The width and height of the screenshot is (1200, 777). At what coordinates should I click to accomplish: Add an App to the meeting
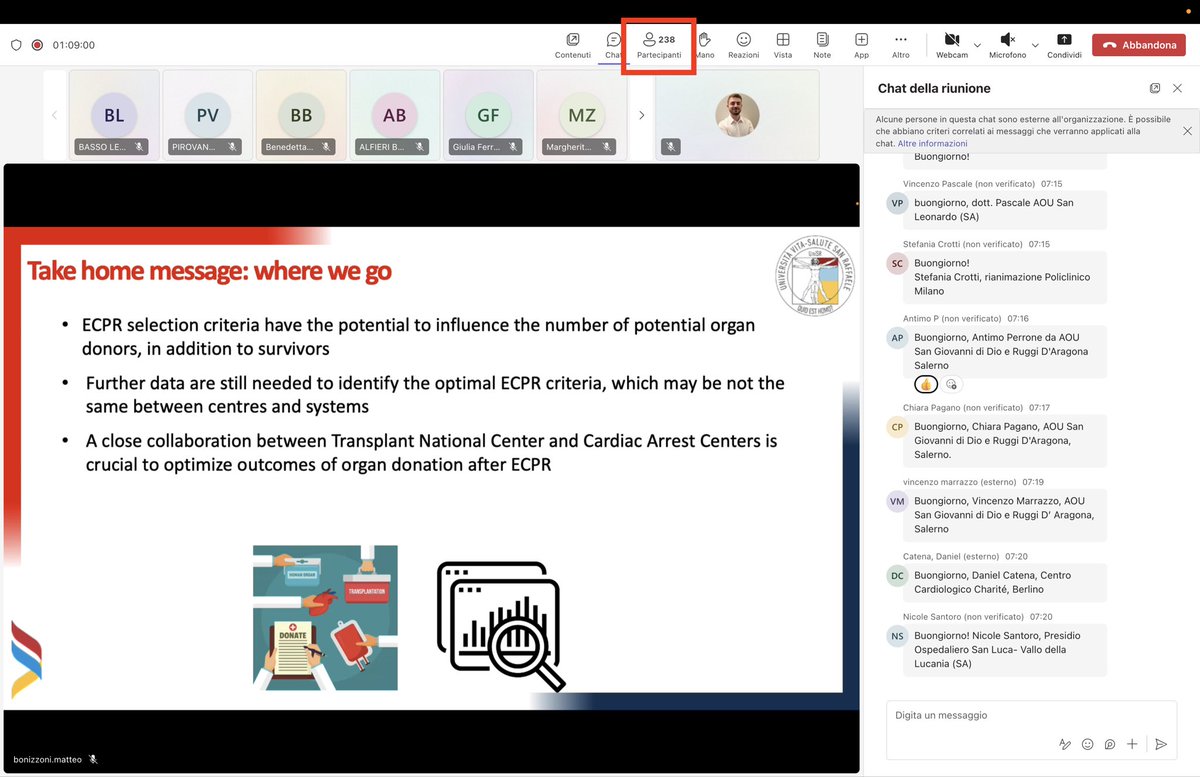click(861, 45)
